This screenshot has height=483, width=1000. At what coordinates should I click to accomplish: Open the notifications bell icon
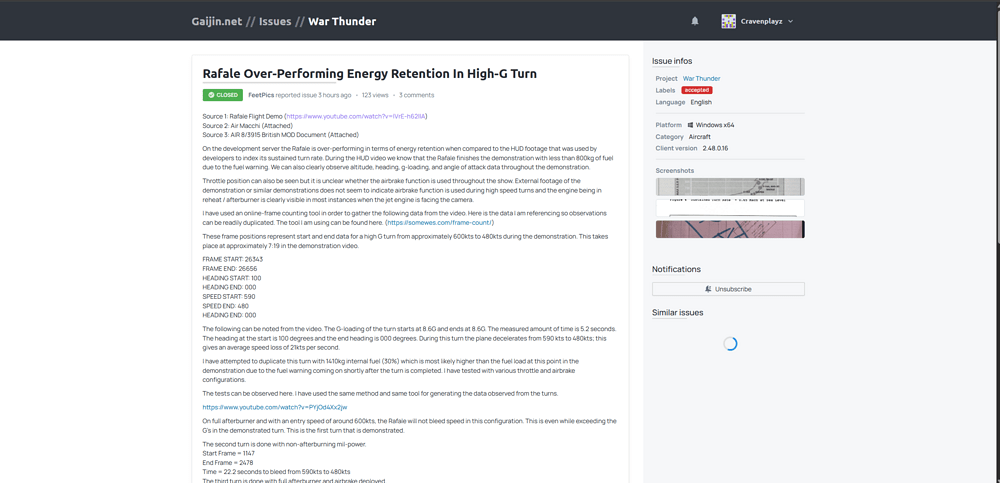point(695,21)
